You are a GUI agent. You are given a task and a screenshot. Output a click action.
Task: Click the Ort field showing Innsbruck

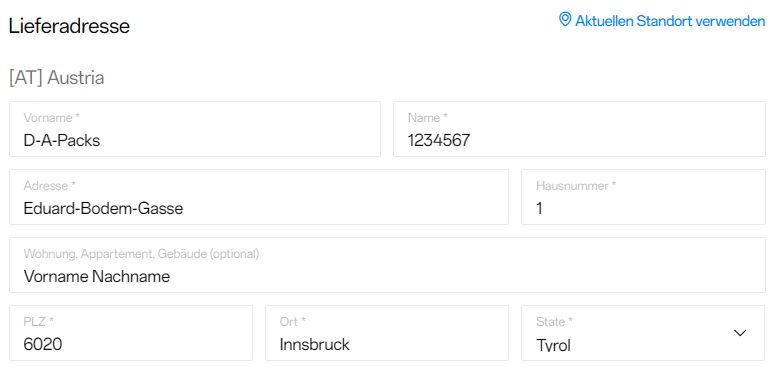tap(387, 333)
